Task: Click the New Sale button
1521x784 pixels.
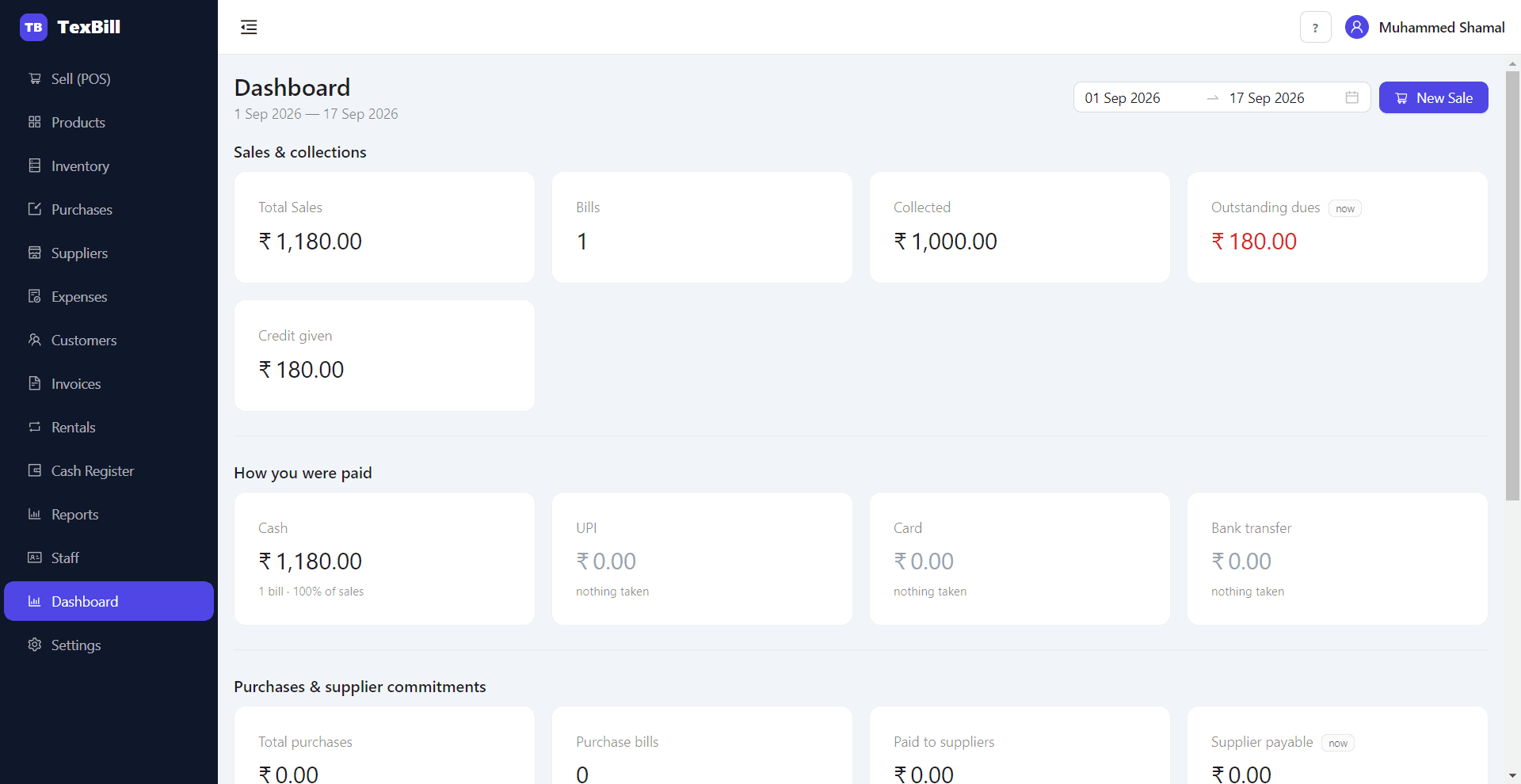Action: coord(1433,97)
